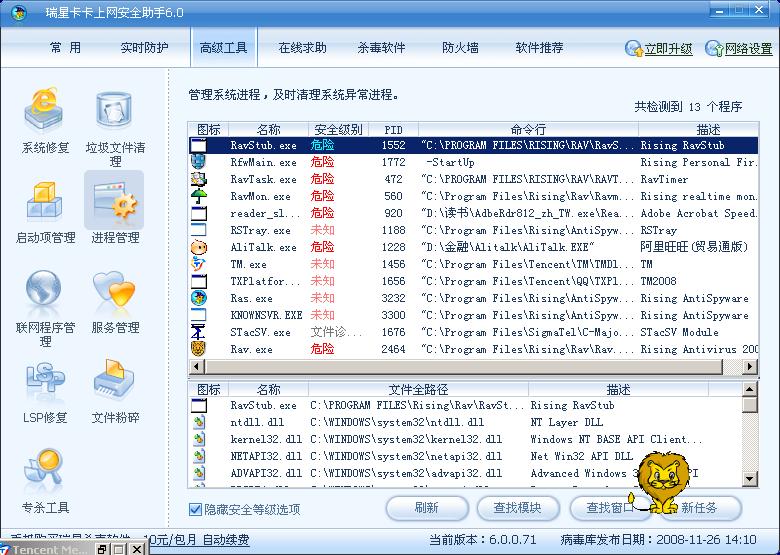
Task: Open the 服务管理 hearts icon
Action: (114, 288)
